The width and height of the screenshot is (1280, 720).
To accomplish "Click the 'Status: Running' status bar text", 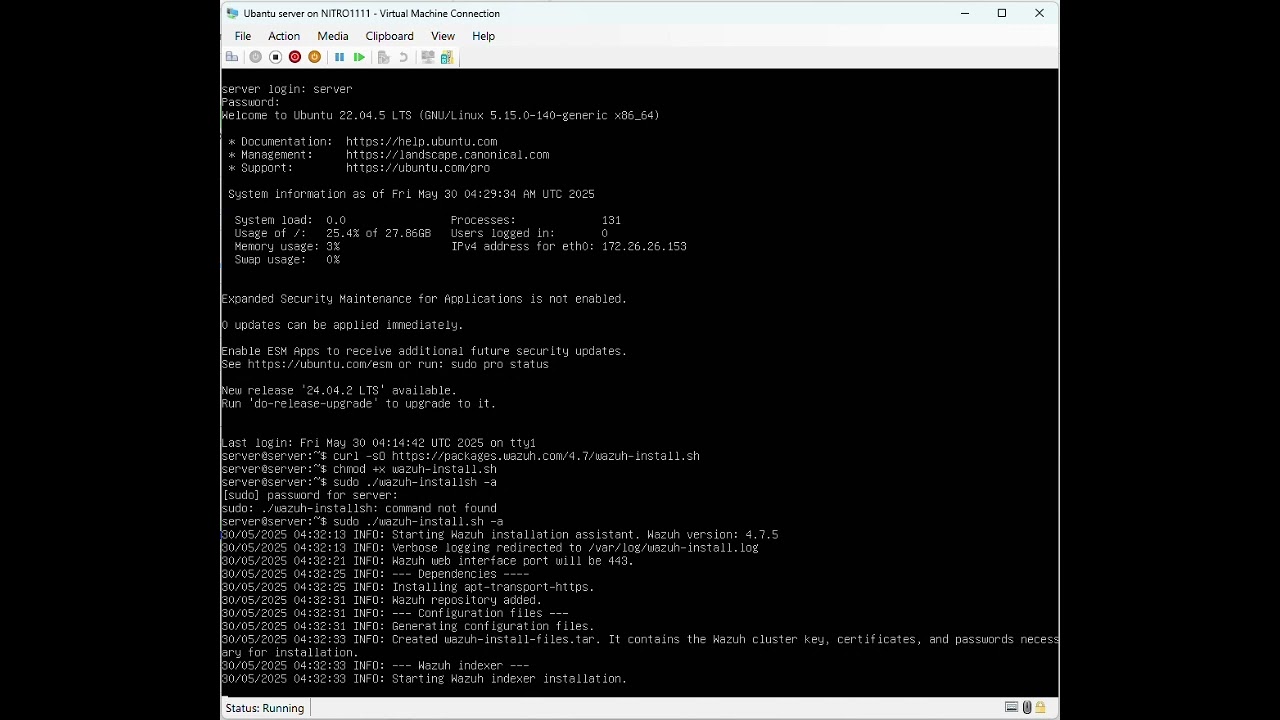I will tap(265, 708).
